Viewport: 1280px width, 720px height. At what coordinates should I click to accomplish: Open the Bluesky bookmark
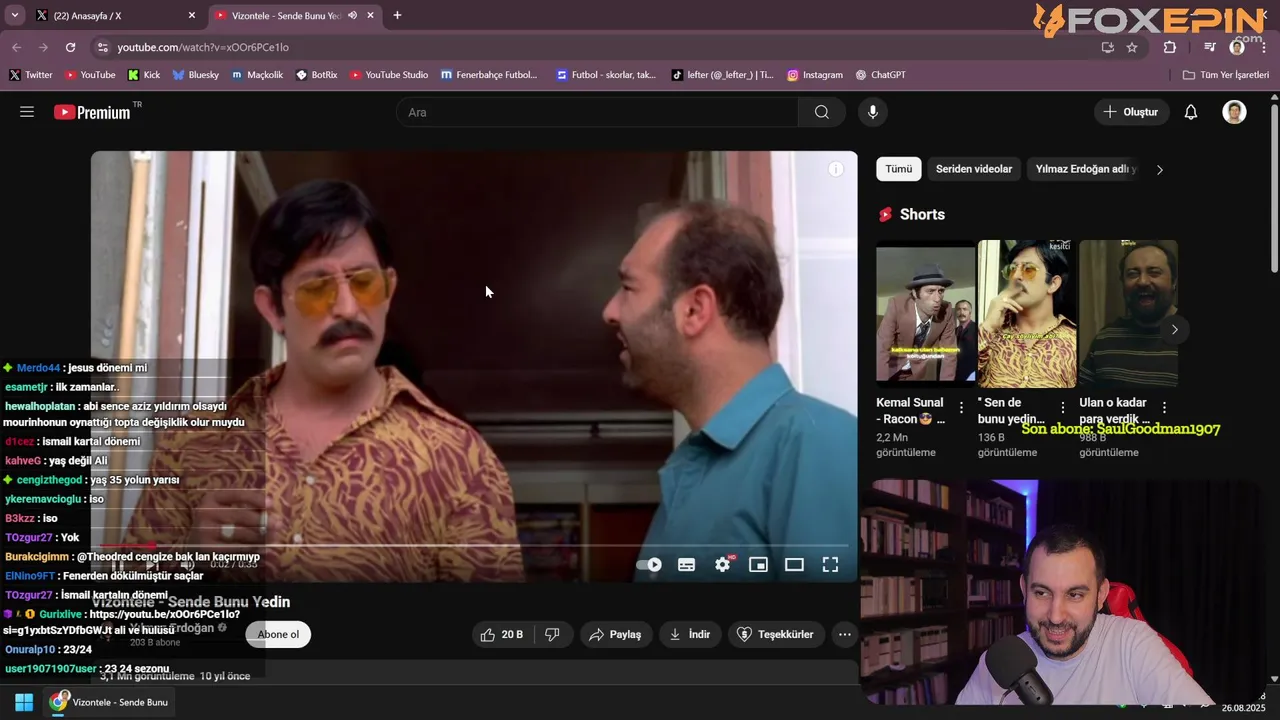coord(195,75)
